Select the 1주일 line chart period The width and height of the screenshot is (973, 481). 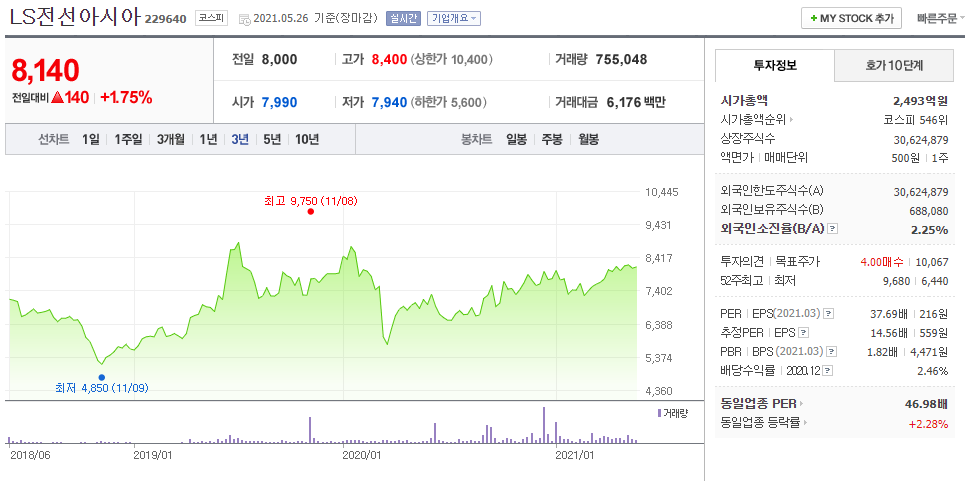128,140
